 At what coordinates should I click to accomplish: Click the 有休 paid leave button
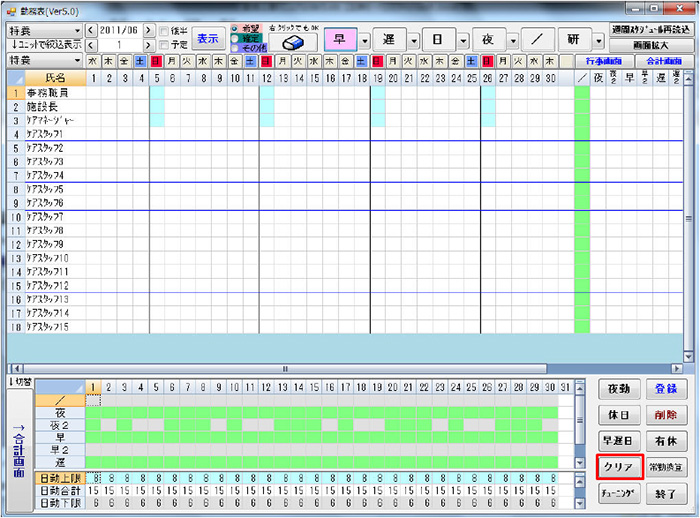[666, 442]
